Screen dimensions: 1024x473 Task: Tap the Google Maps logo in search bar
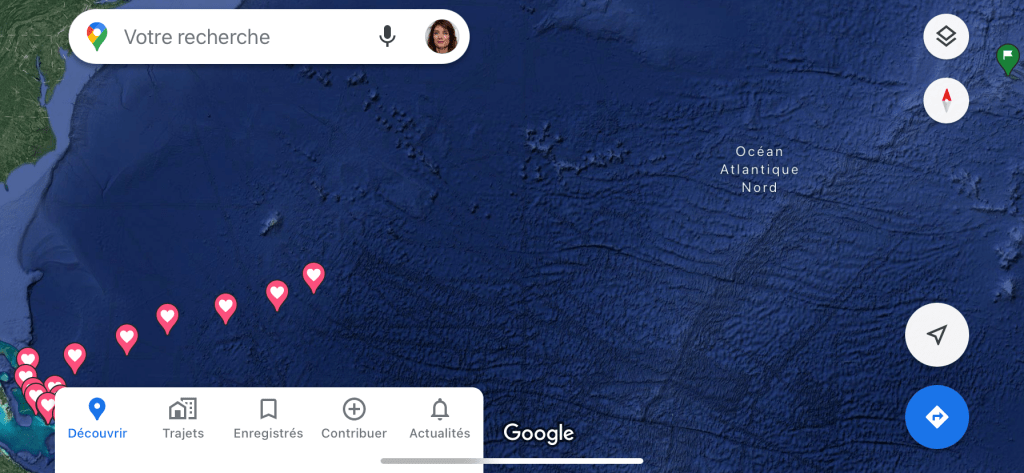97,37
